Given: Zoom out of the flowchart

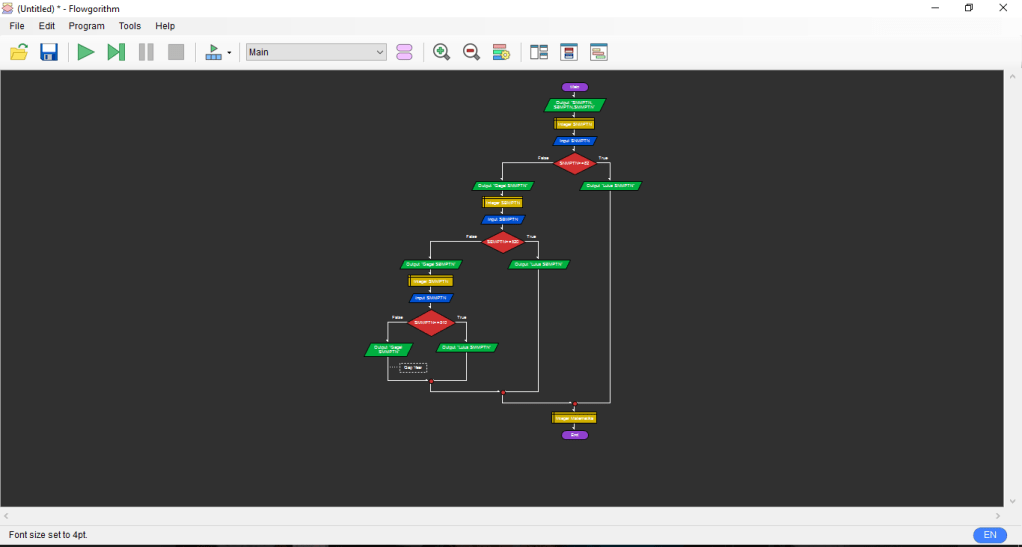Looking at the screenshot, I should (x=471, y=52).
